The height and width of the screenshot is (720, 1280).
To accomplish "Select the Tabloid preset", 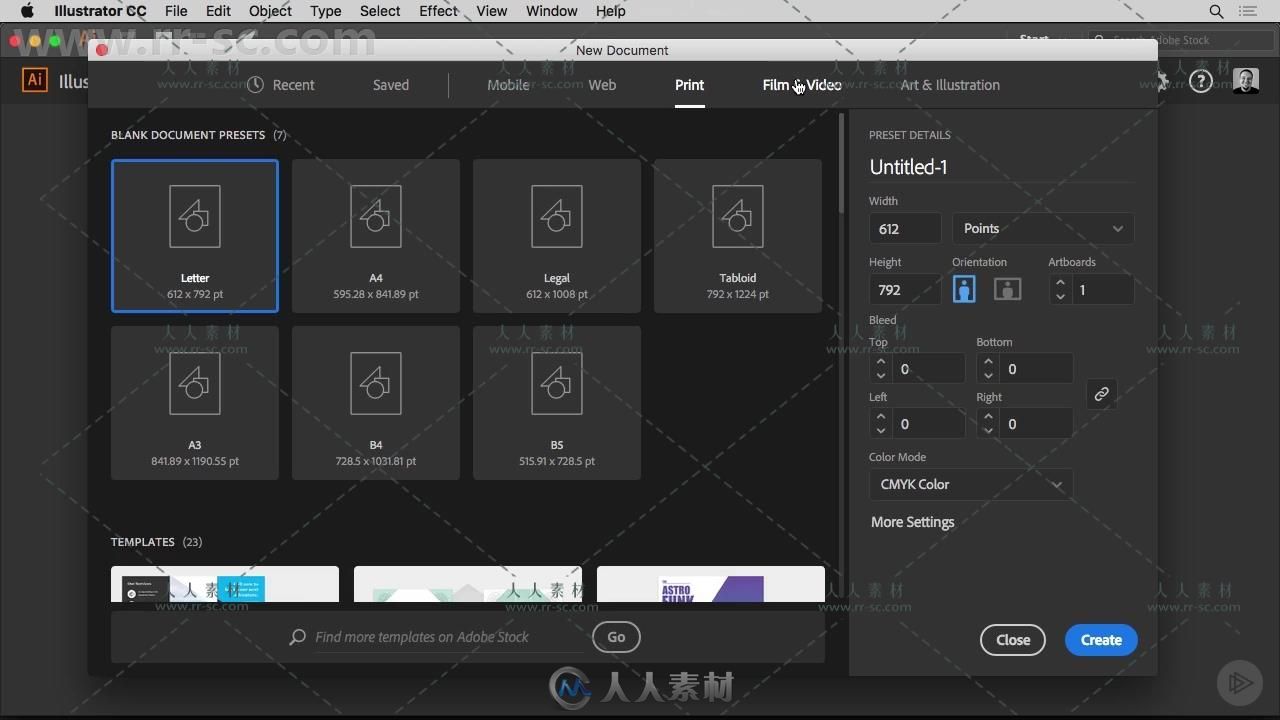I will click(x=738, y=236).
